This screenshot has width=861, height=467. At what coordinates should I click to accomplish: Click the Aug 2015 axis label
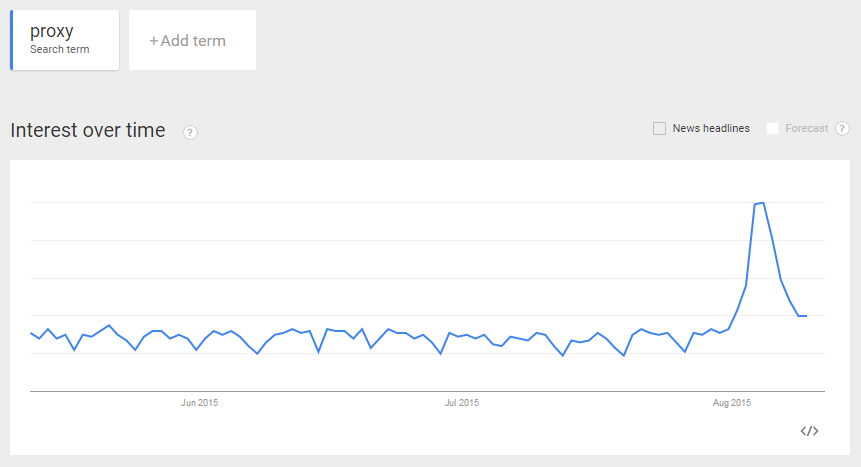click(732, 403)
